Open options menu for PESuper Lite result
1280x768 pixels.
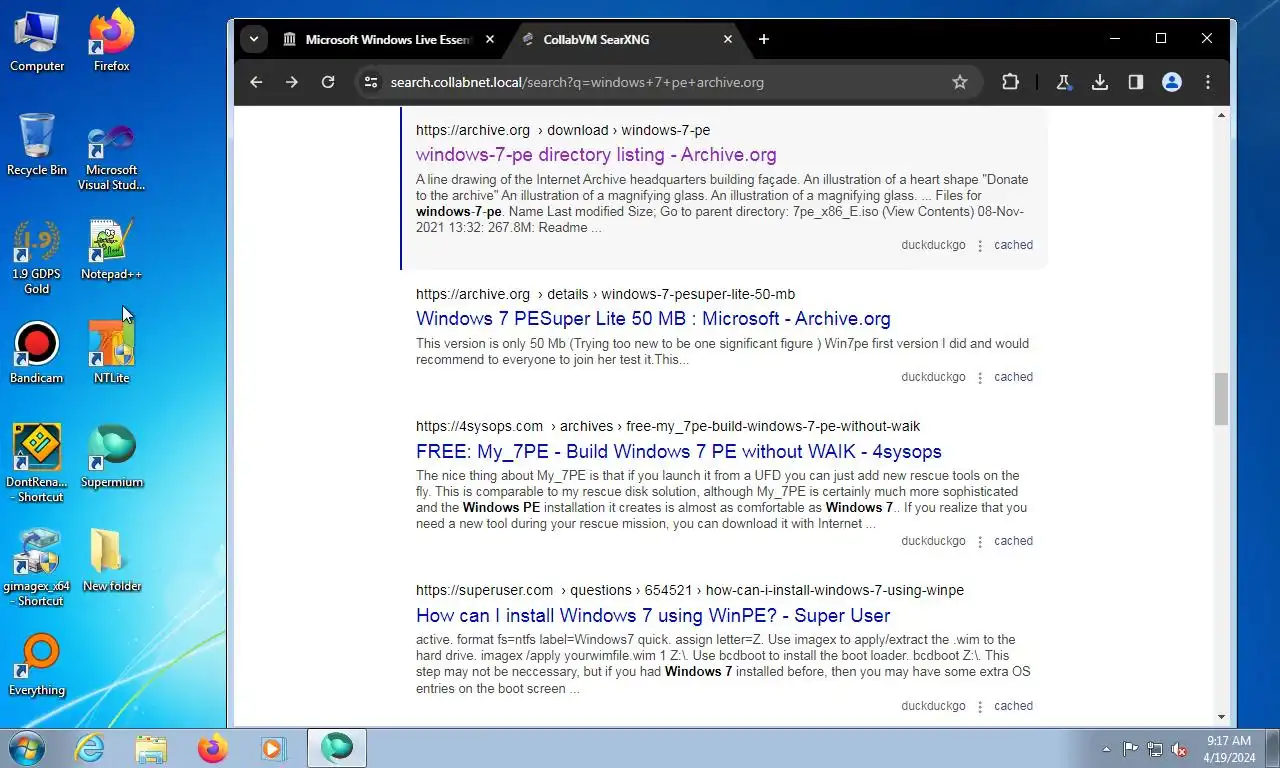(x=980, y=377)
